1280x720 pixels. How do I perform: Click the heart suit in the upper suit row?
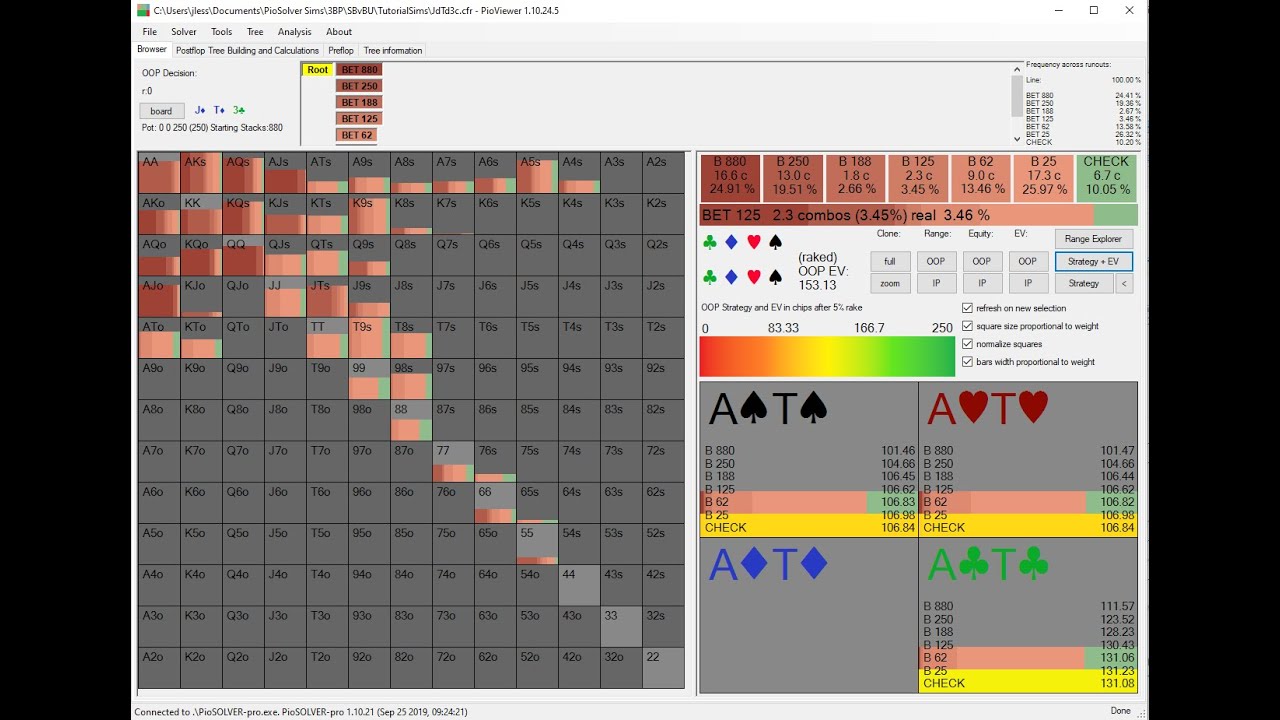pyautogui.click(x=754, y=242)
